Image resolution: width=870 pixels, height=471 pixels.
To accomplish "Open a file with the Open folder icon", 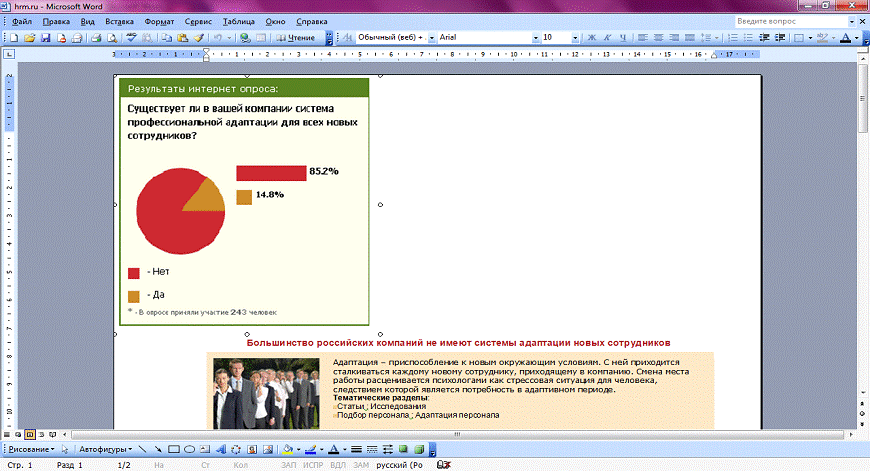I will tap(30, 37).
